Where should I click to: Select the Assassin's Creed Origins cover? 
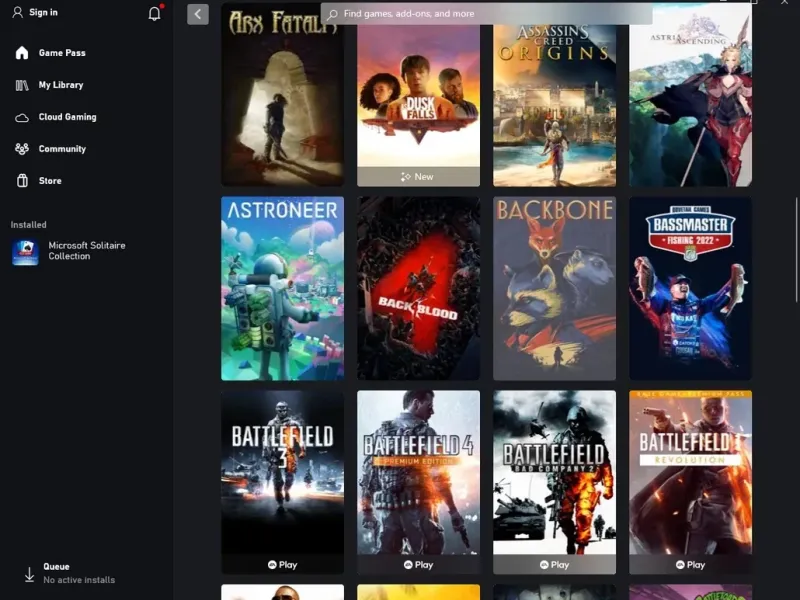[x=555, y=104]
